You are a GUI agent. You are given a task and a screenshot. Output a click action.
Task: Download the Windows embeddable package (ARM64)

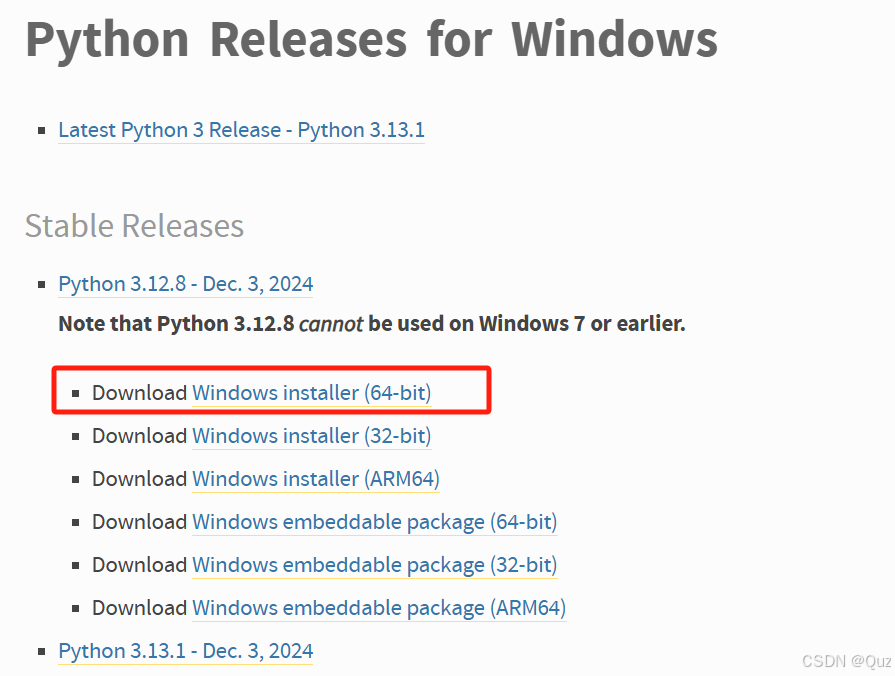click(x=379, y=608)
